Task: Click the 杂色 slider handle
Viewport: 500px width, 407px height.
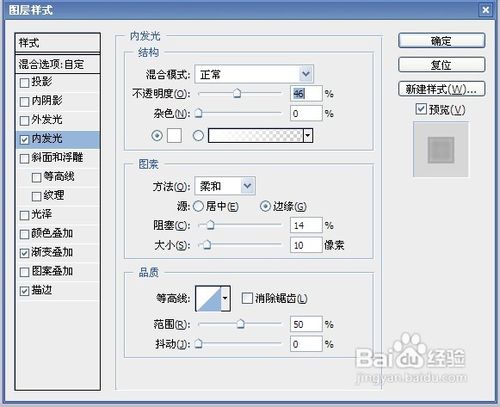Action: 199,113
